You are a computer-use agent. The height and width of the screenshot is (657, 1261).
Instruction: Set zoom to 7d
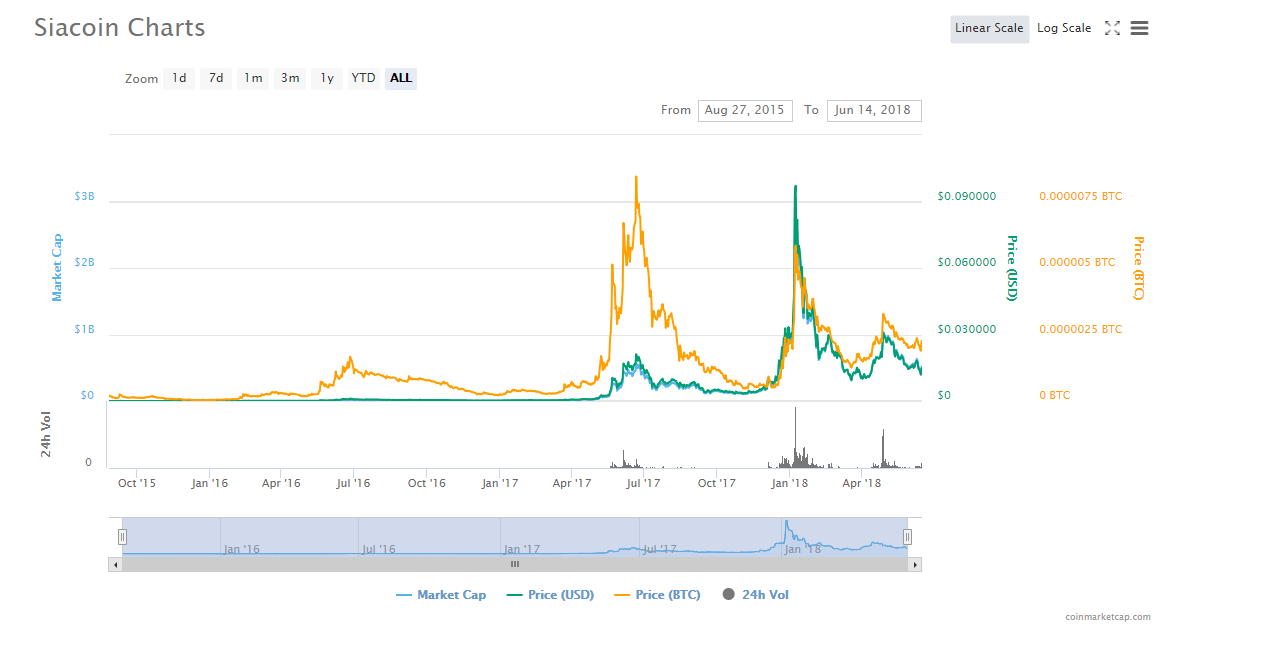pyautogui.click(x=216, y=78)
